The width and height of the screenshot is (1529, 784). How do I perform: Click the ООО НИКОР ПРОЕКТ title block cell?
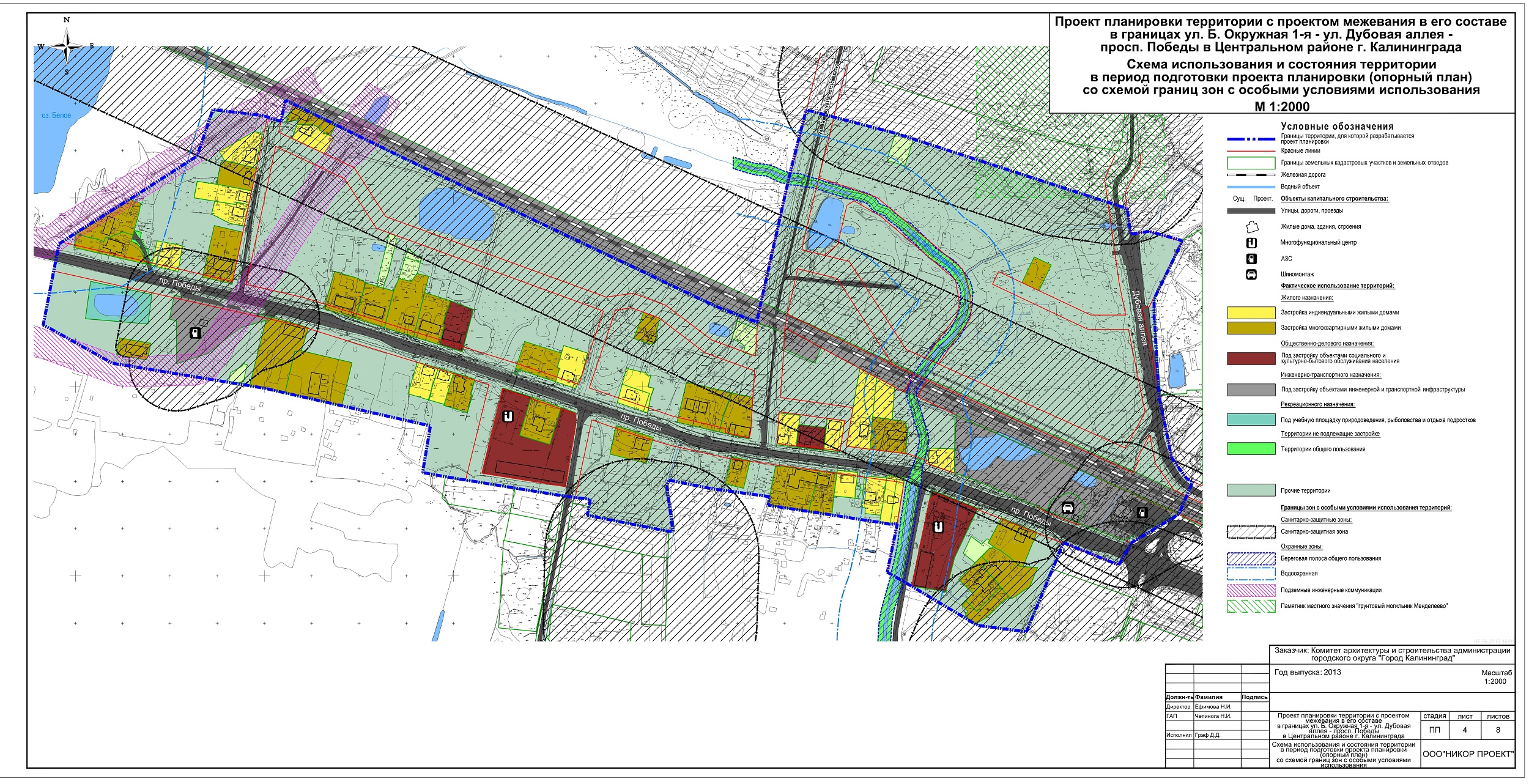coord(1468,754)
